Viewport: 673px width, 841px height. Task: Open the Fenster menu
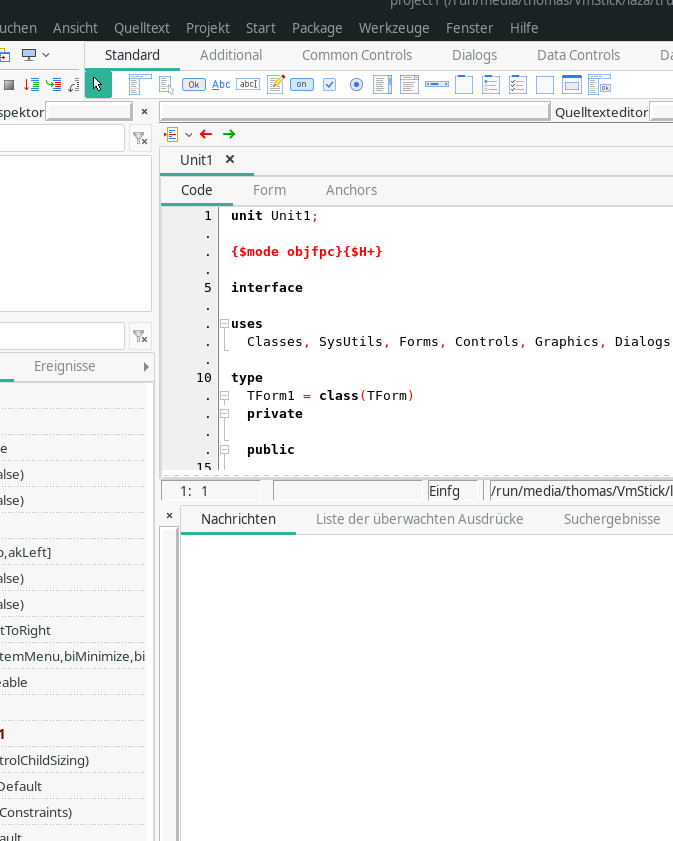click(x=469, y=28)
